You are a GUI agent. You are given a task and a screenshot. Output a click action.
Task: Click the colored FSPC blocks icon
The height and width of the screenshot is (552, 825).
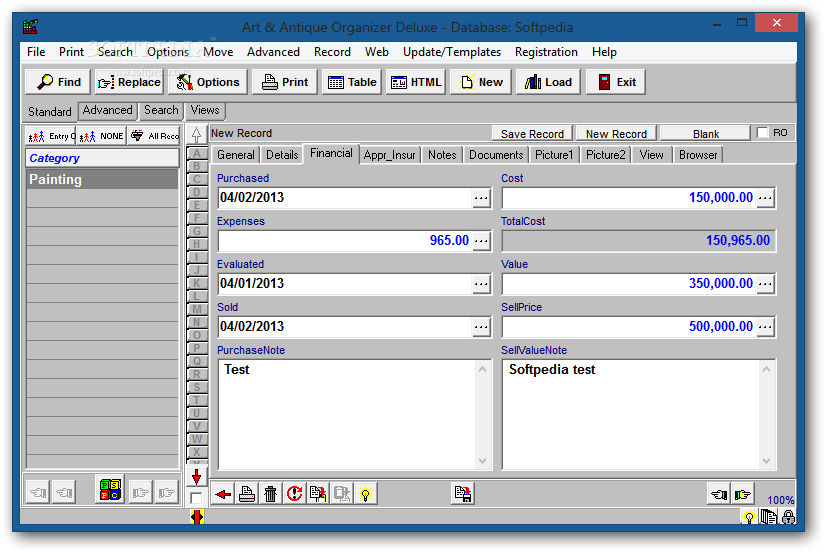coord(110,489)
